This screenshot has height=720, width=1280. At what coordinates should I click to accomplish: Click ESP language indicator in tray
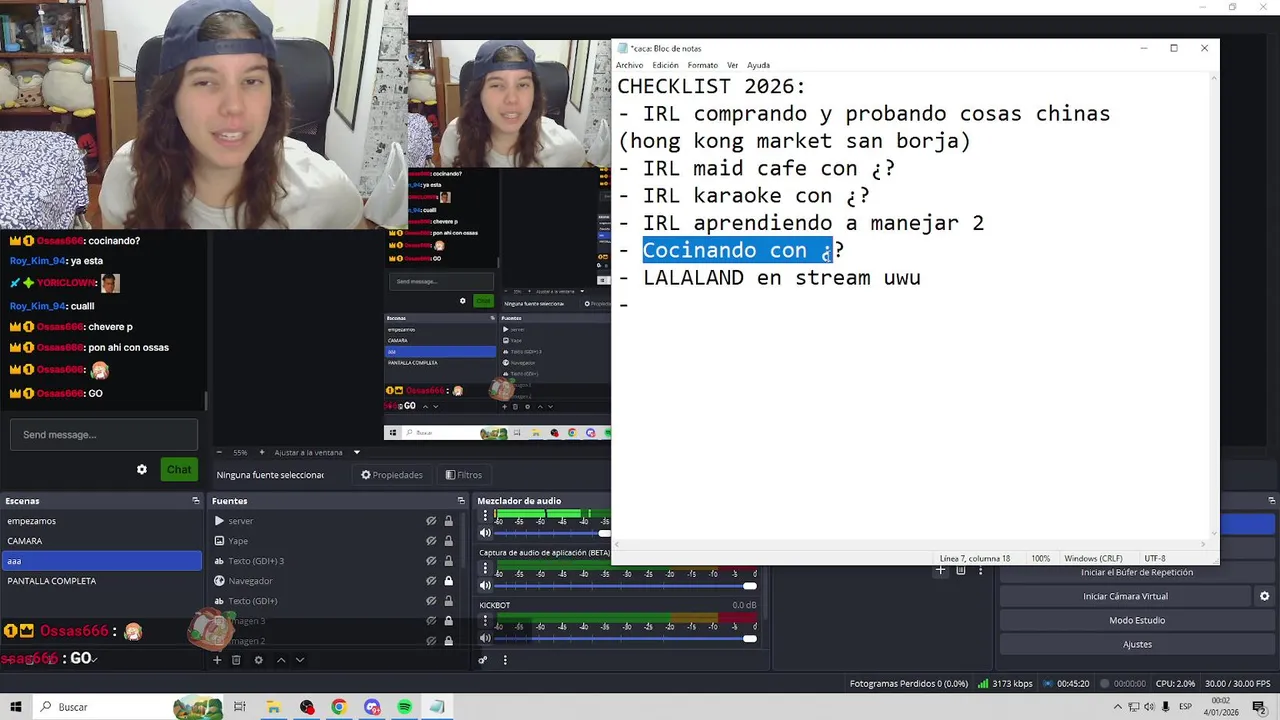click(1185, 707)
